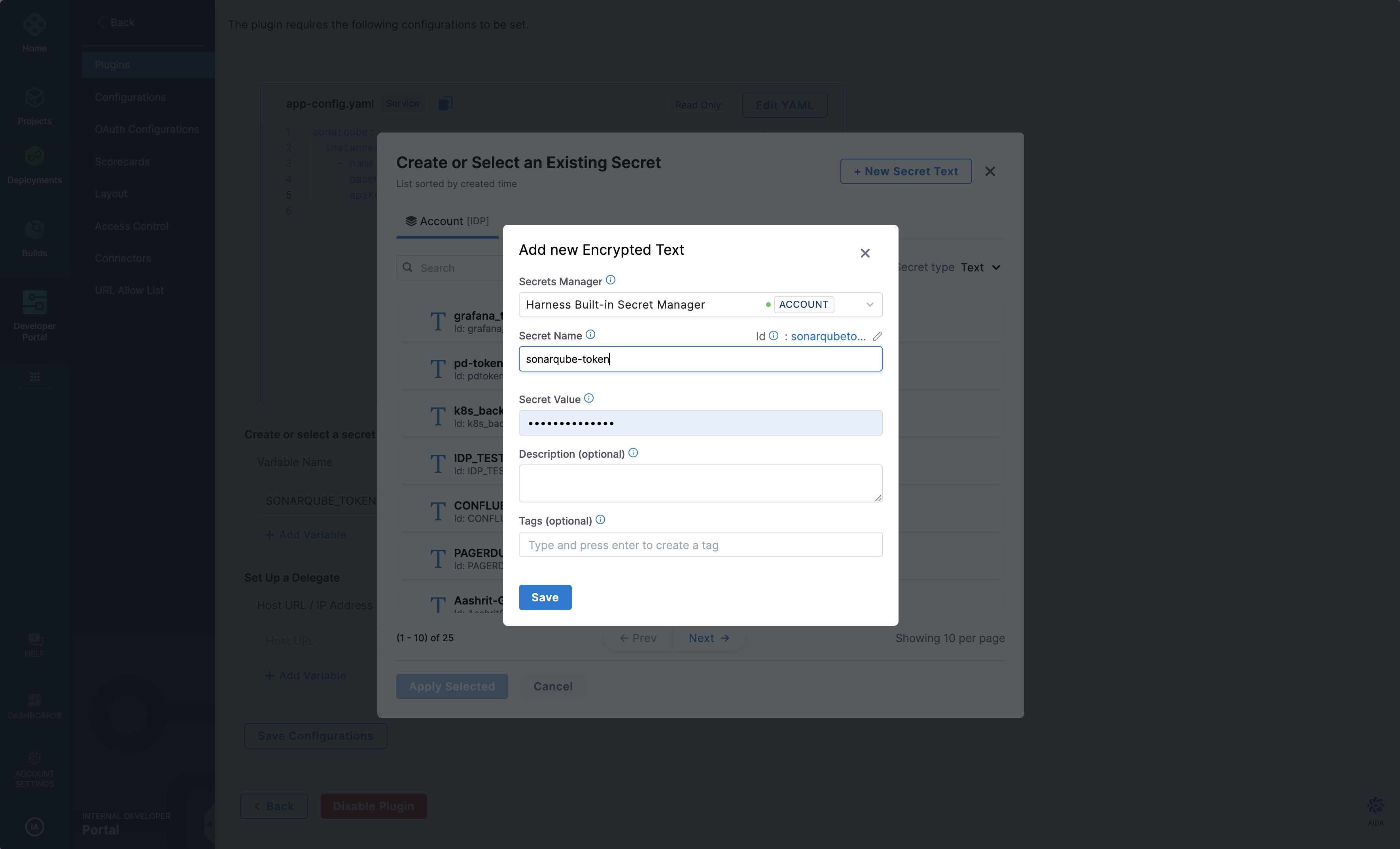Screen dimensions: 1400x849
Task: Click the Id info icon
Action: point(773,336)
